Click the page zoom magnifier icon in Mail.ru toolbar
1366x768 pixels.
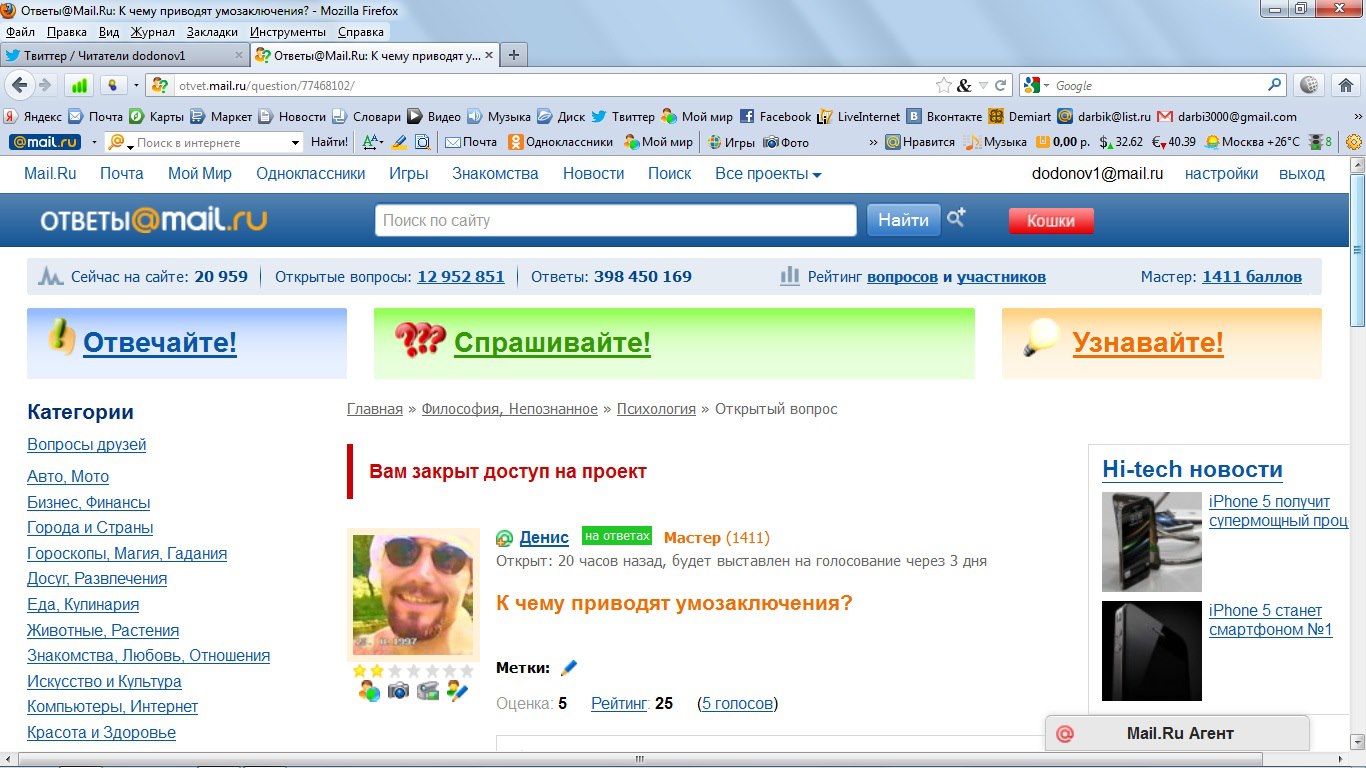422,142
